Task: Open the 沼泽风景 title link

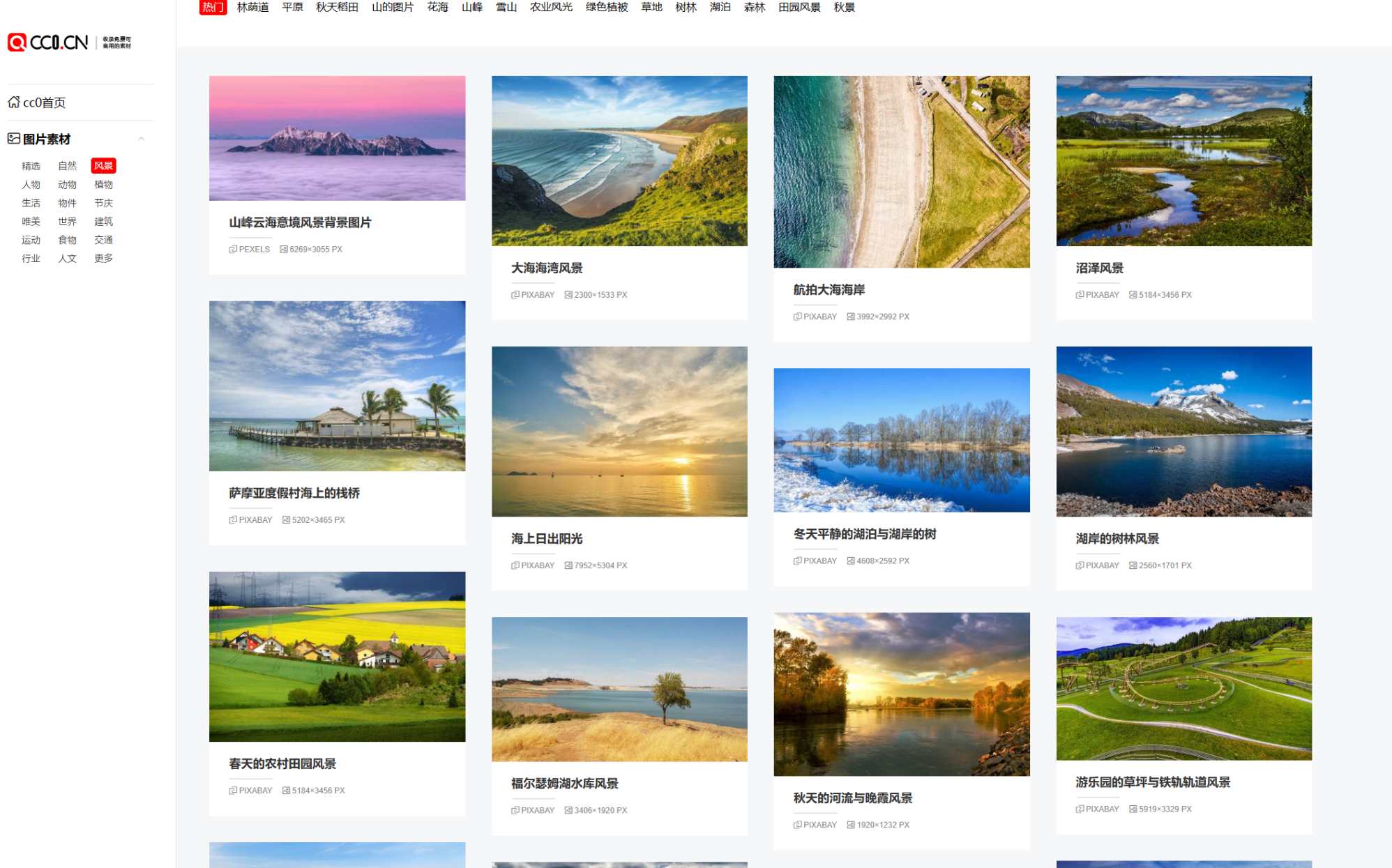Action: tap(1099, 268)
